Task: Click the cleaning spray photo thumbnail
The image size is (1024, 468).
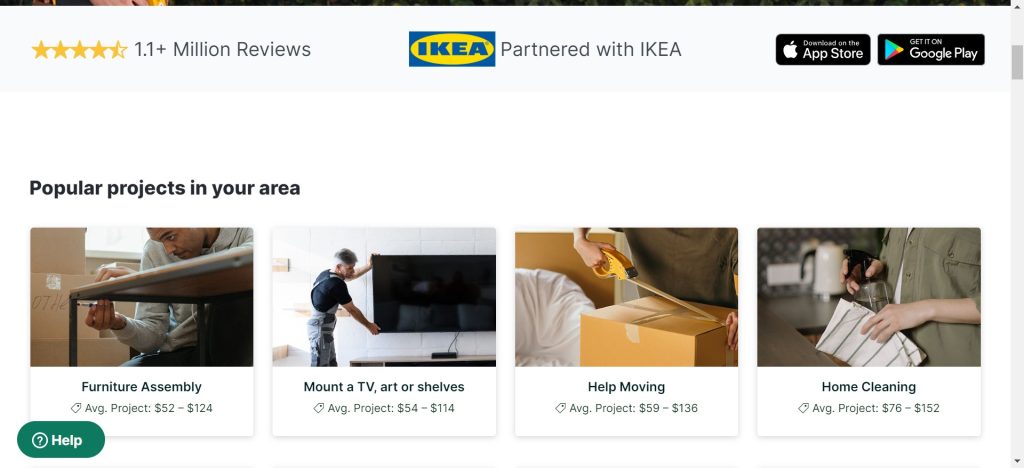Action: pos(869,297)
